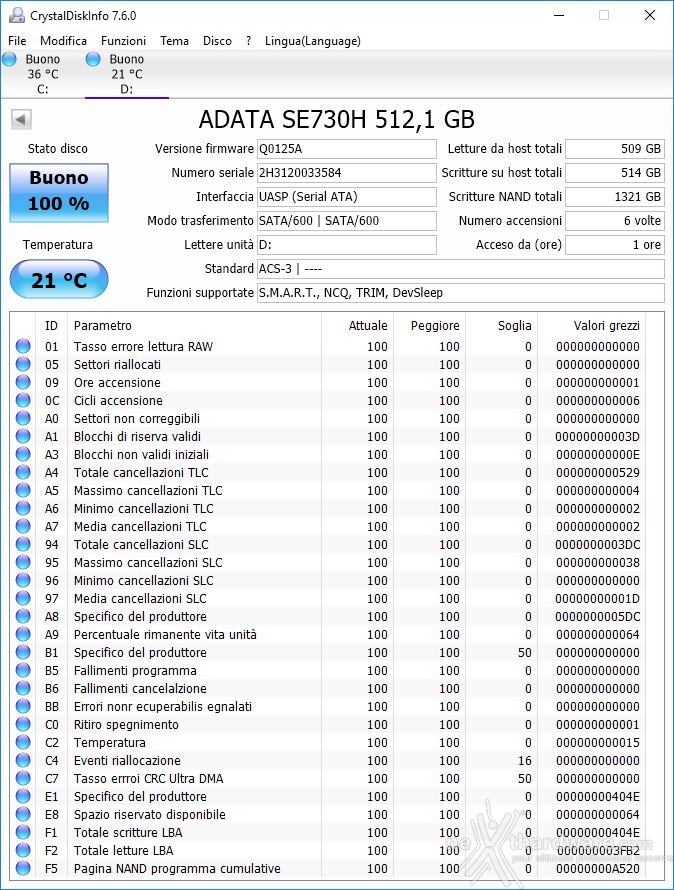Click the Funzioni supportate field

point(461,293)
